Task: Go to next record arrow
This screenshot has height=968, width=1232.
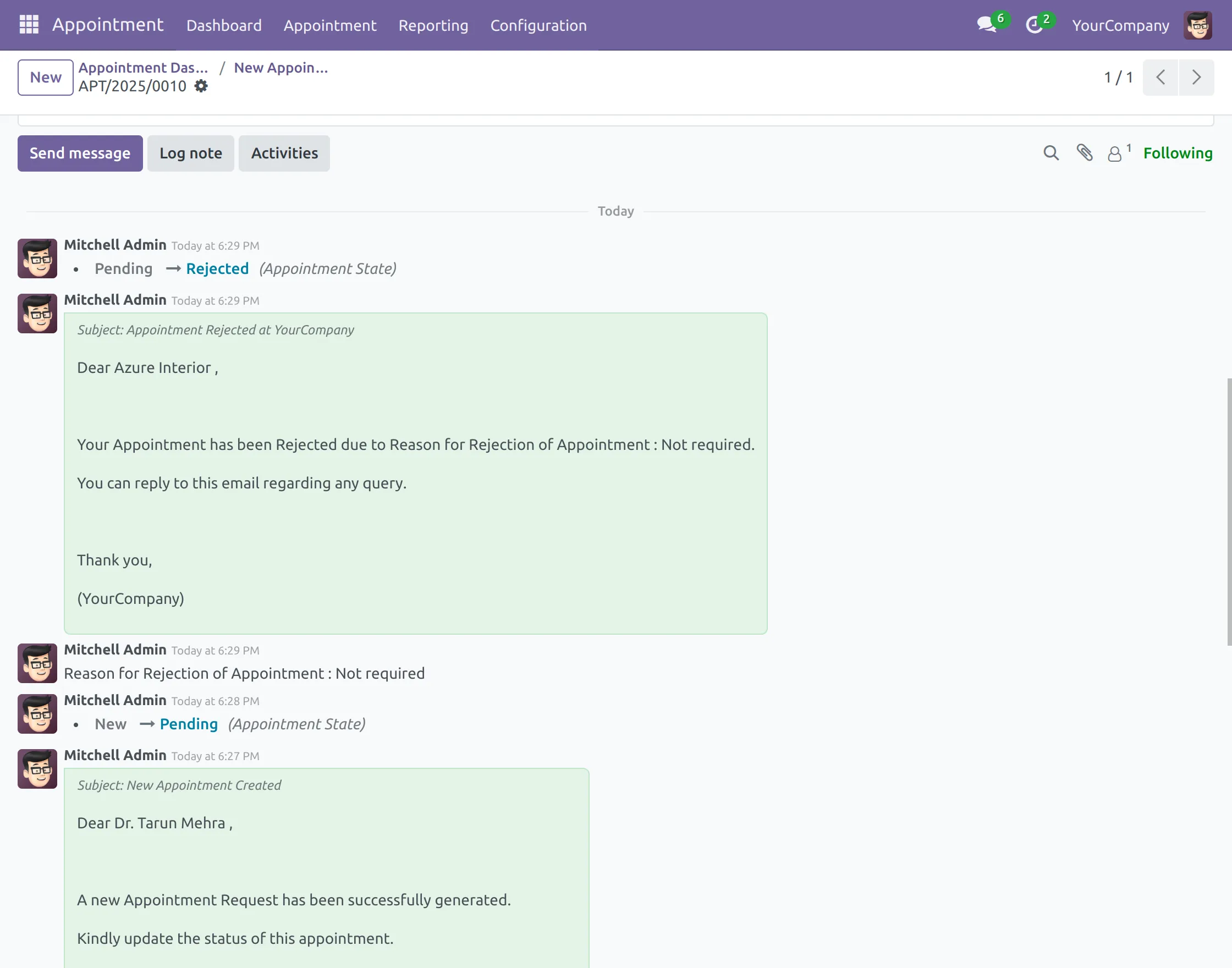Action: click(1196, 77)
